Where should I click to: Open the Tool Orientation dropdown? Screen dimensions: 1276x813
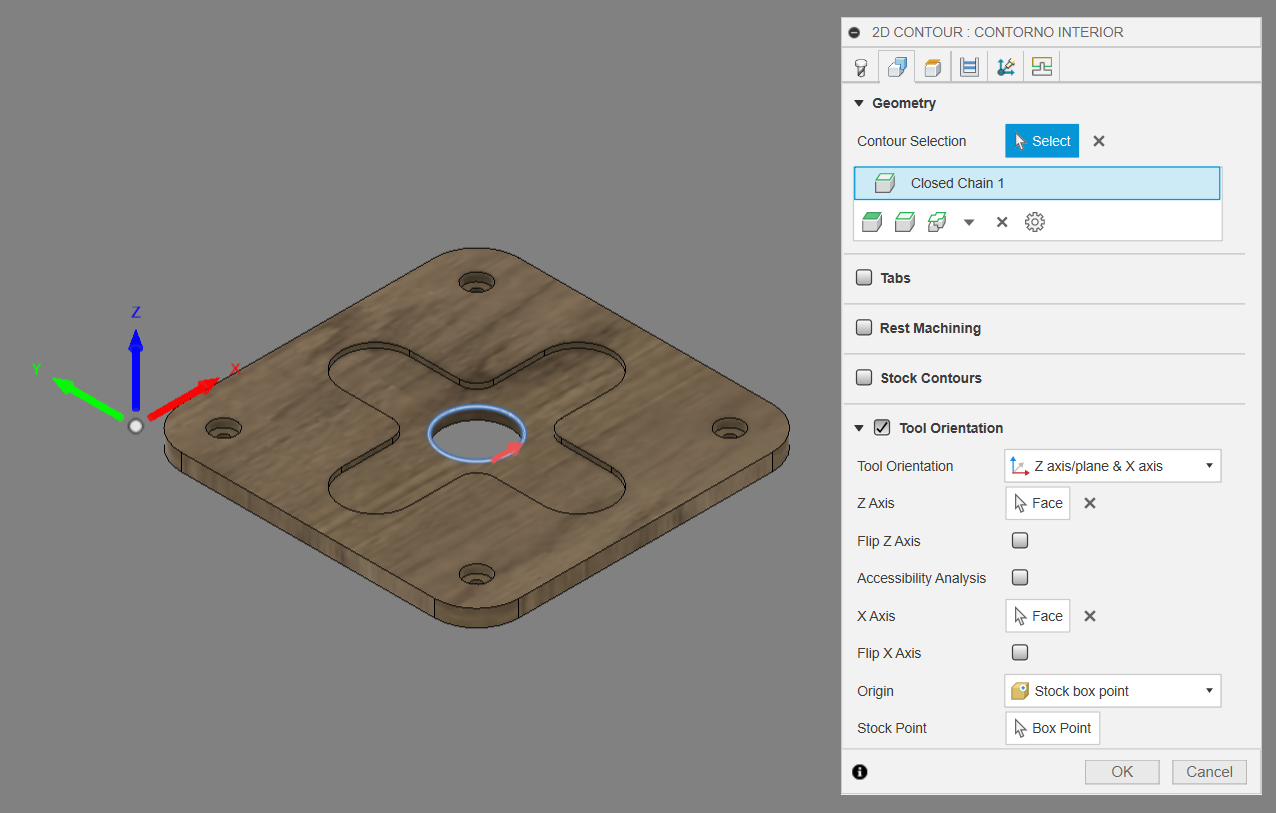click(x=1112, y=466)
